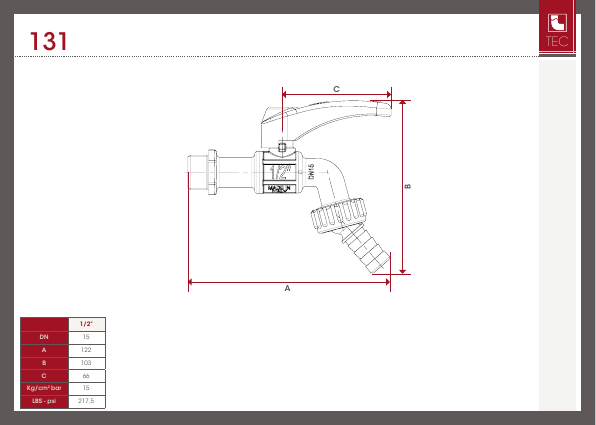Click the value 103 cell

(x=87, y=363)
